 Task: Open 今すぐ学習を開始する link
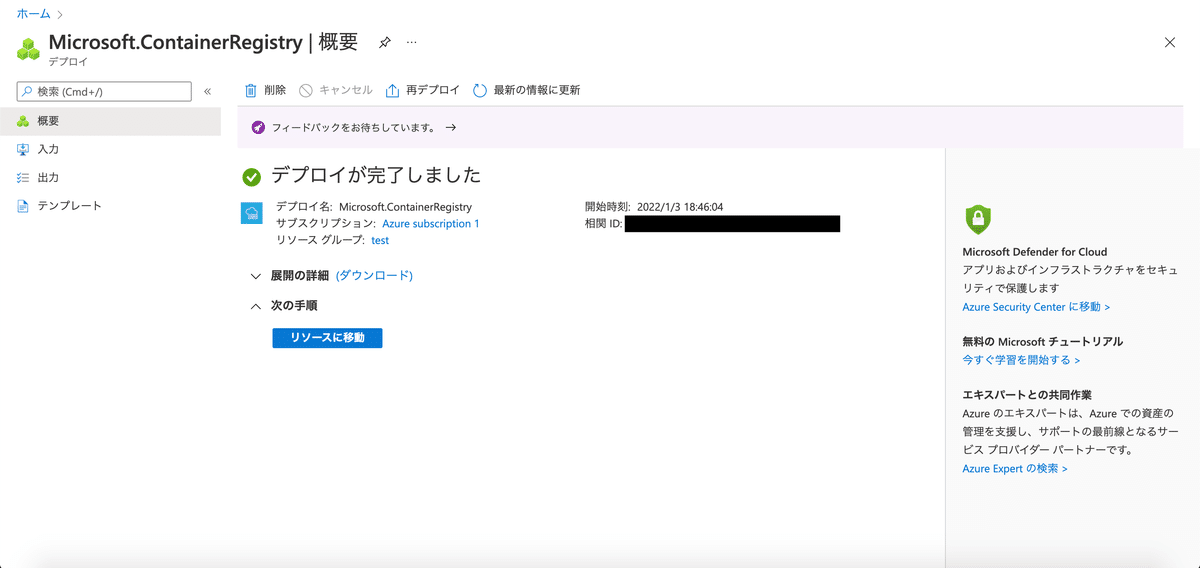click(1021, 360)
